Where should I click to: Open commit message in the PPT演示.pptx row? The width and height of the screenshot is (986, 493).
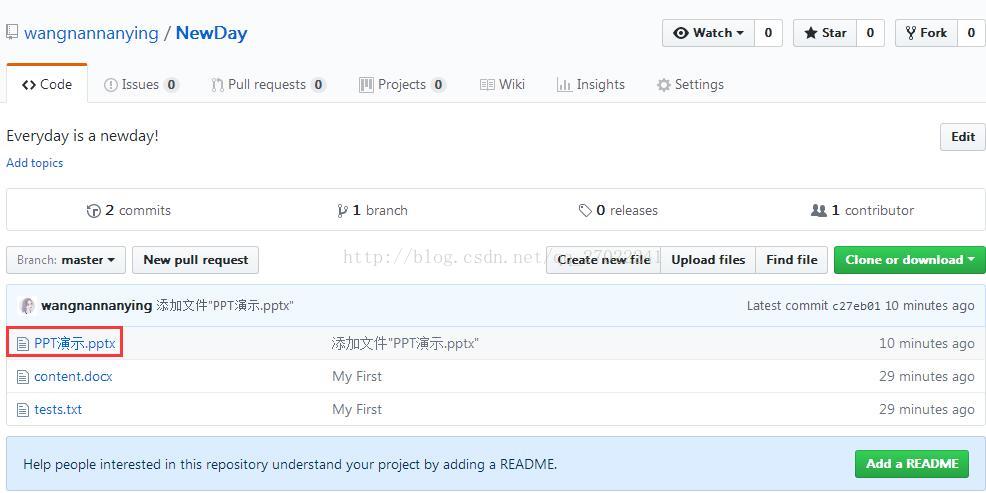coord(405,344)
